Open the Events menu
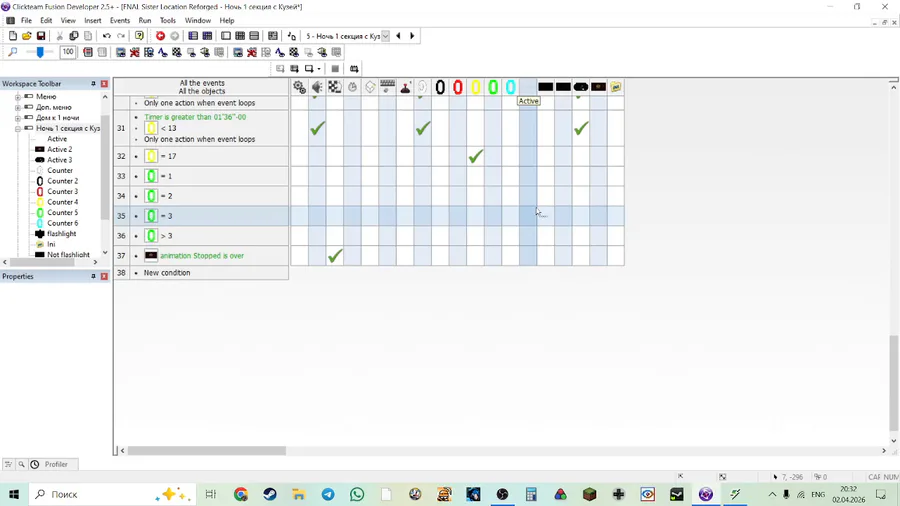900x506 pixels. click(120, 20)
